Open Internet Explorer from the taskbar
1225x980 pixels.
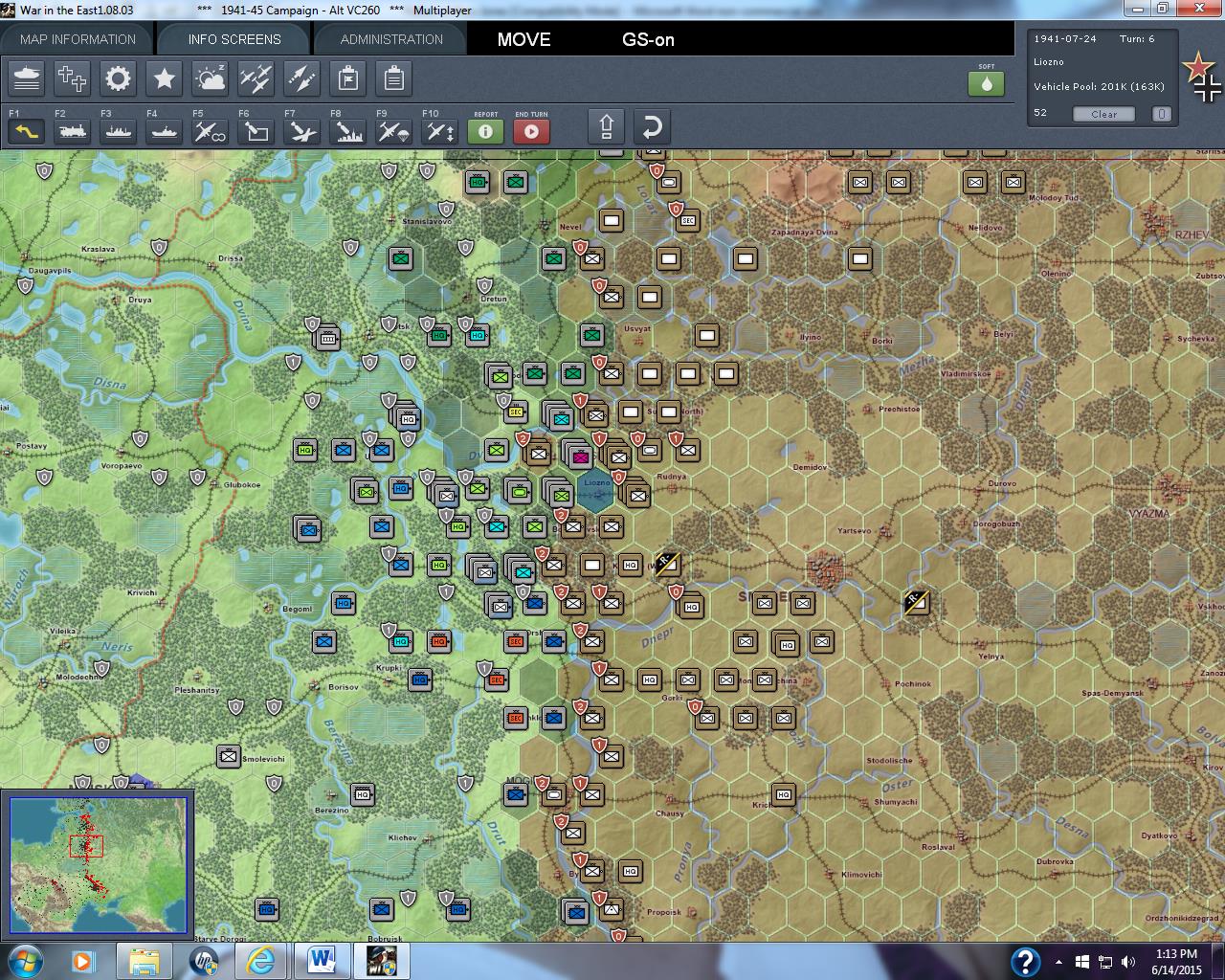point(260,961)
